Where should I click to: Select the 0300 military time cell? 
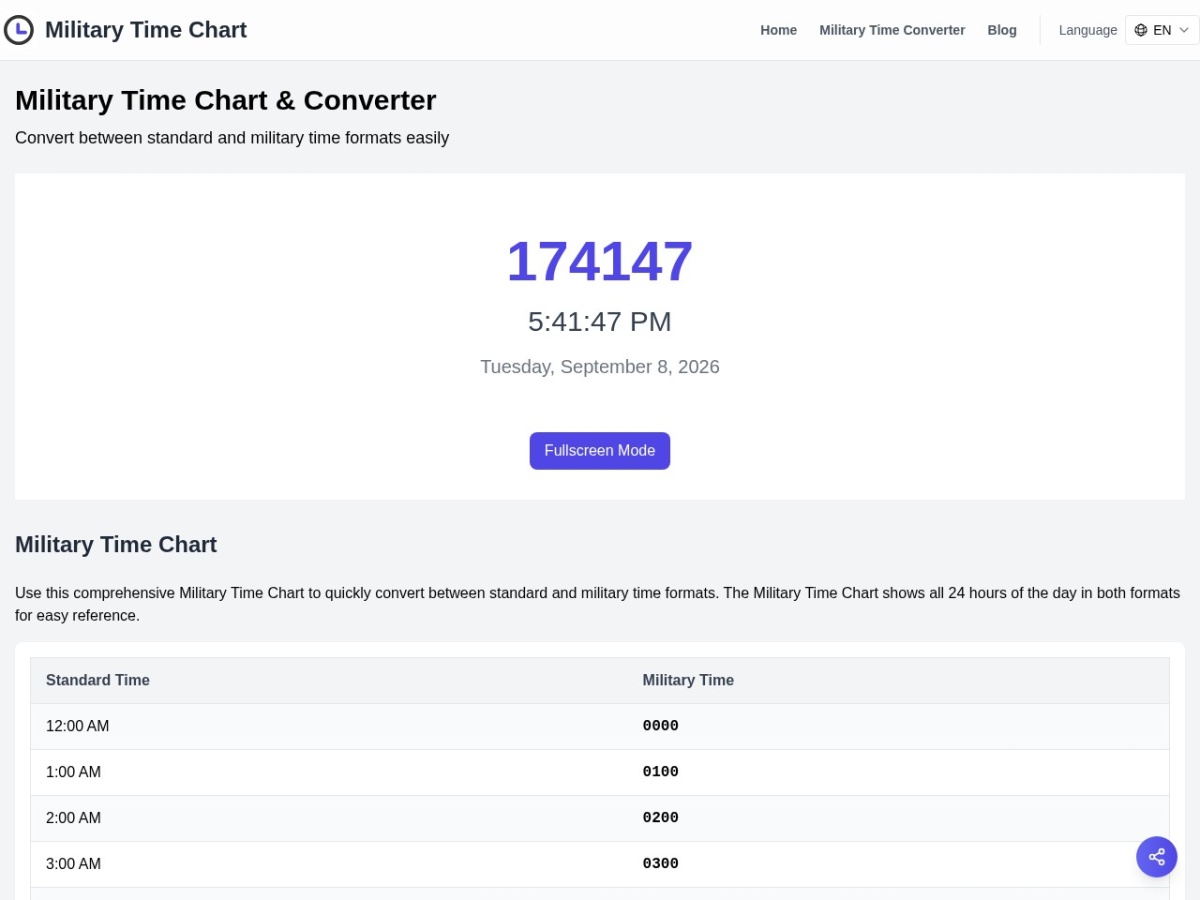pyautogui.click(x=898, y=864)
